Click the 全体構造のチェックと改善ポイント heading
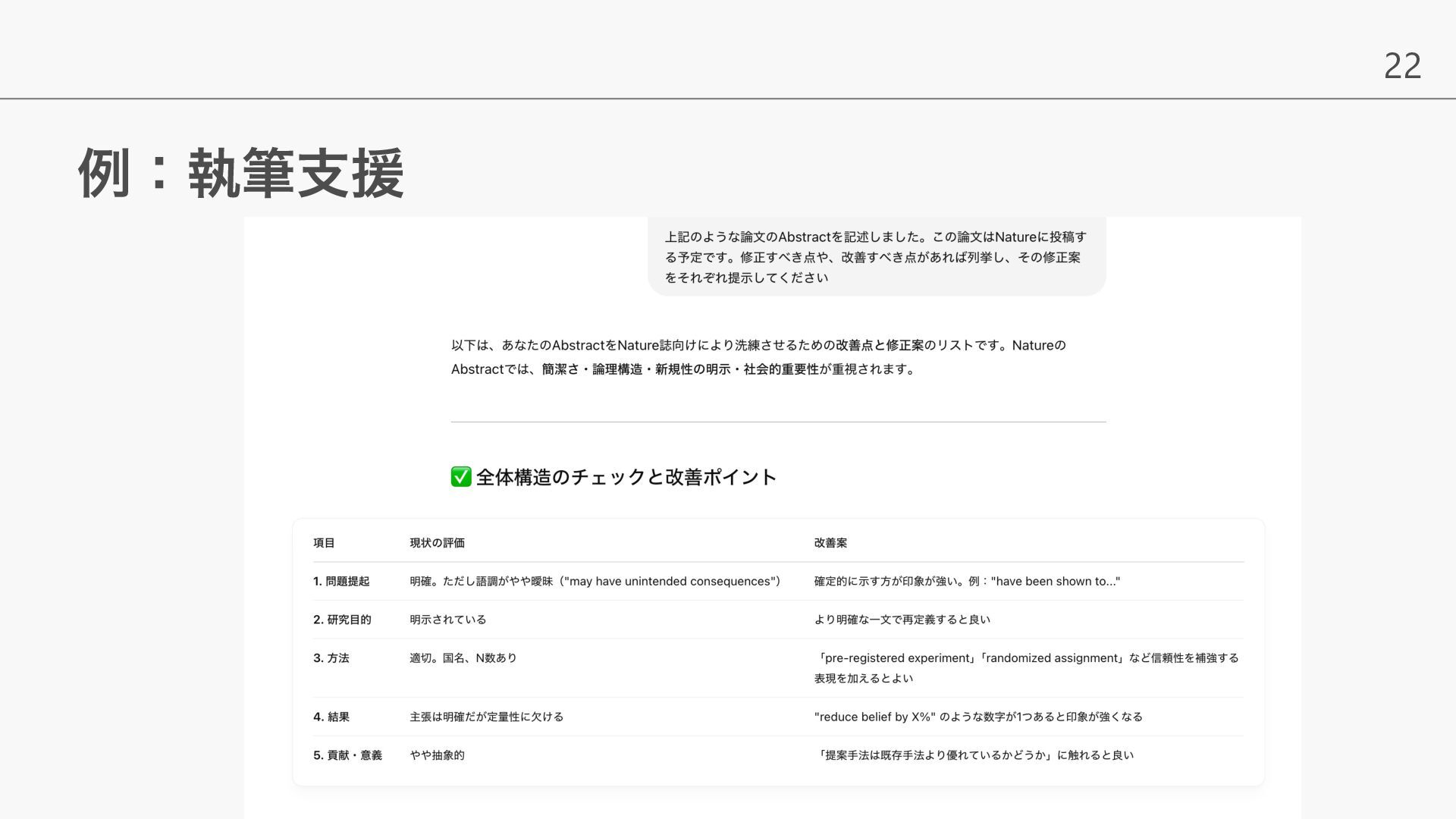The width and height of the screenshot is (1456, 819). coord(626,477)
